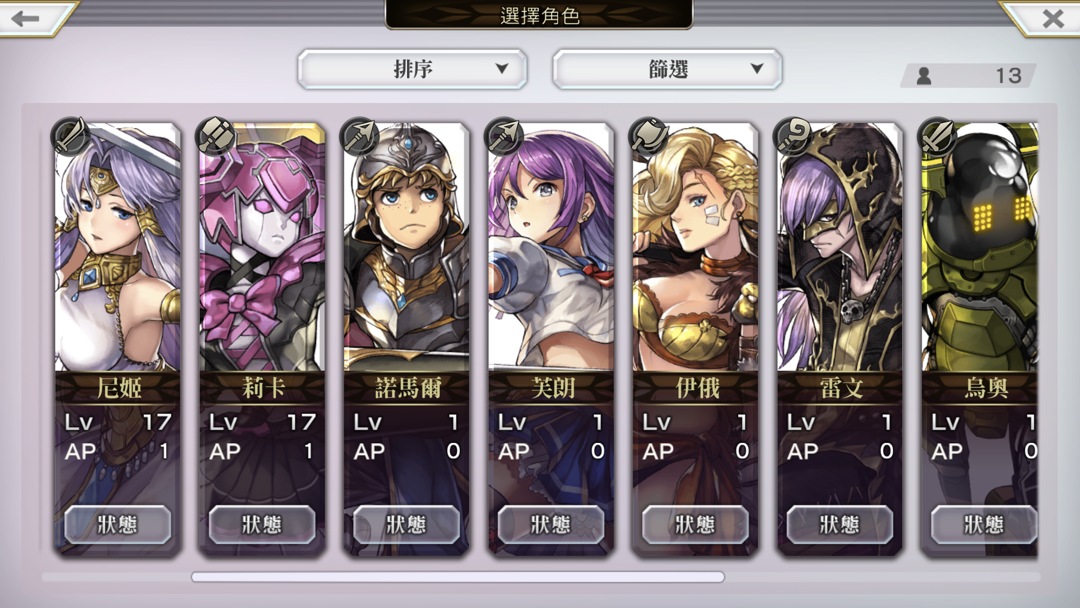Click the arrow on the 篩選 dropdown
Image resolution: width=1080 pixels, height=608 pixels.
(x=757, y=69)
